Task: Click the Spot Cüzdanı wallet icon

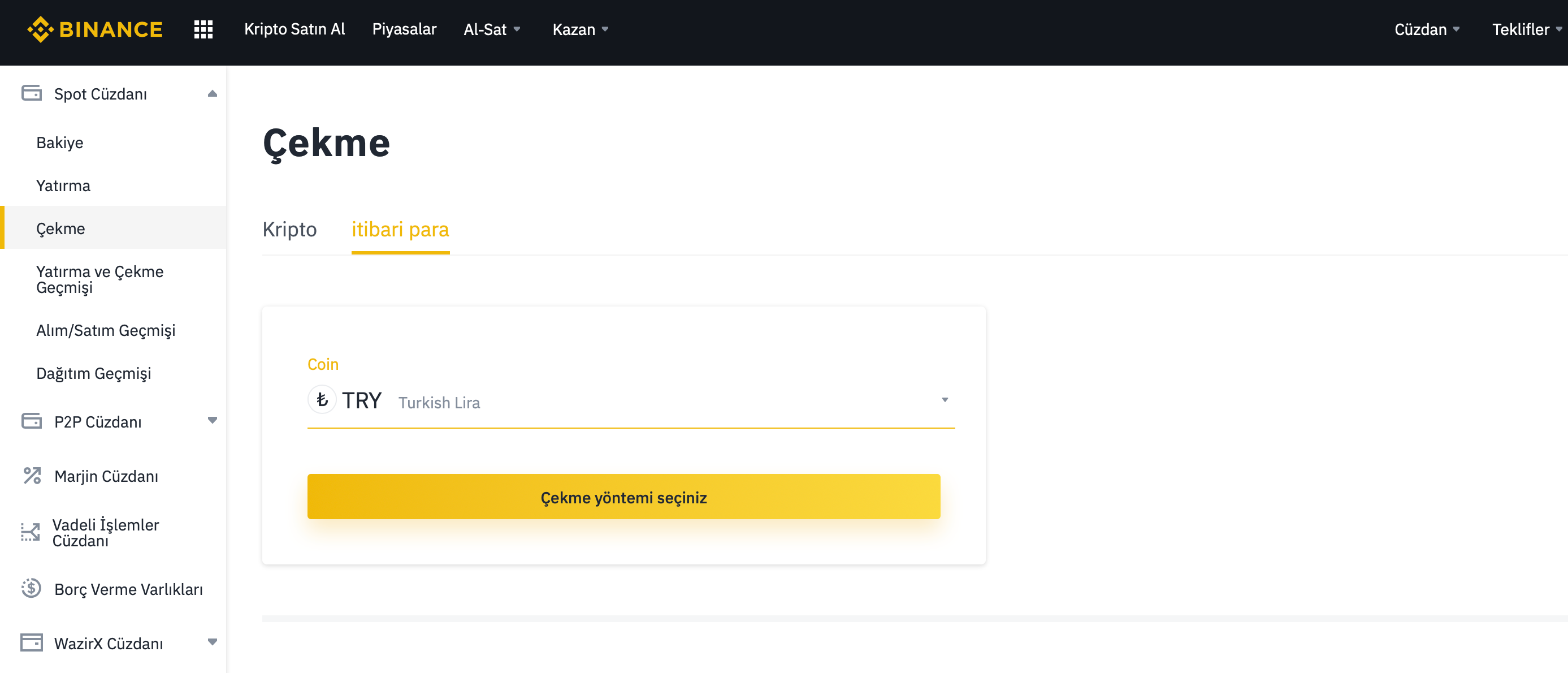Action: (x=32, y=93)
